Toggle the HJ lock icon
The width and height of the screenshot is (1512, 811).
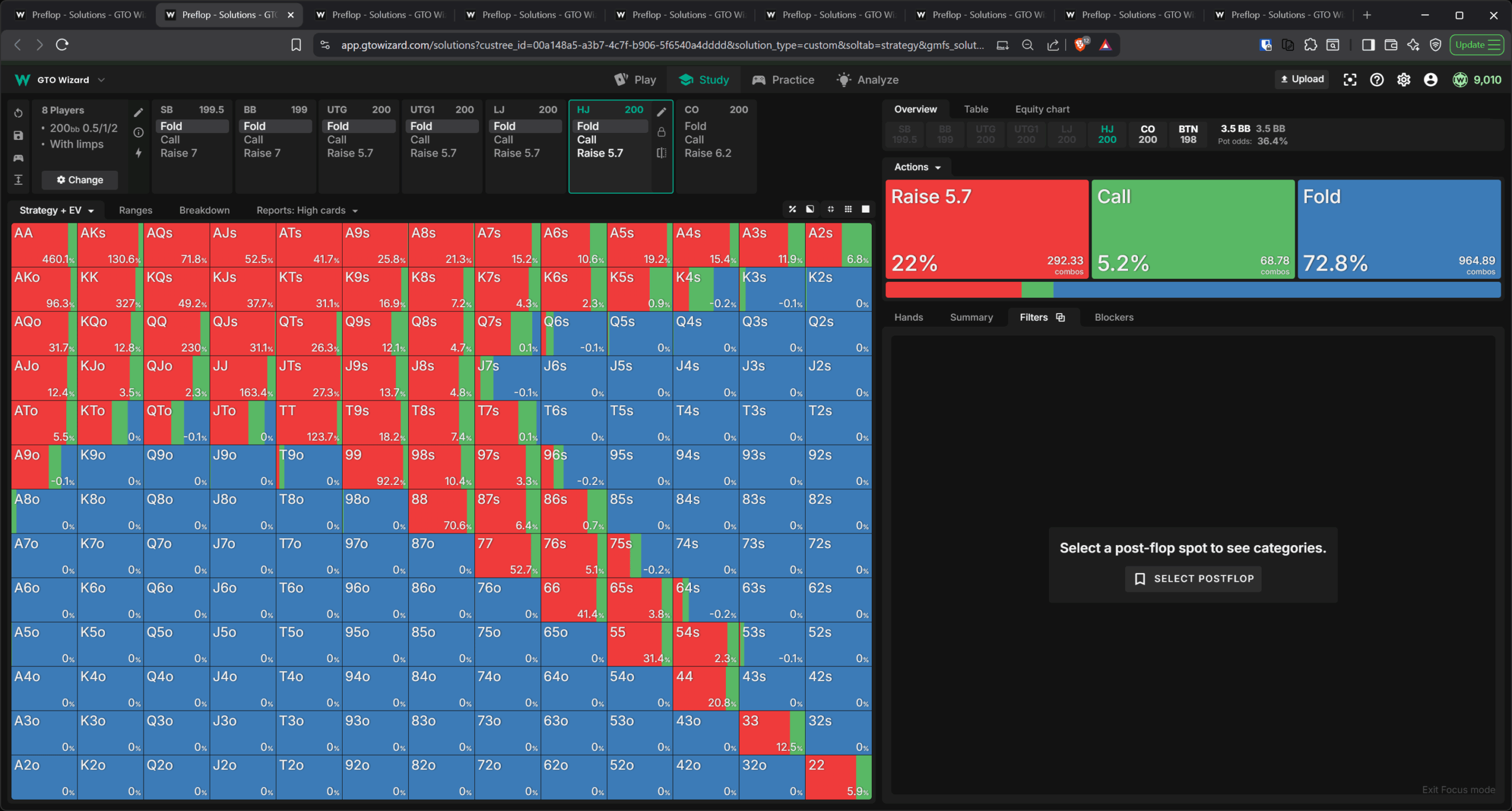coord(661,132)
